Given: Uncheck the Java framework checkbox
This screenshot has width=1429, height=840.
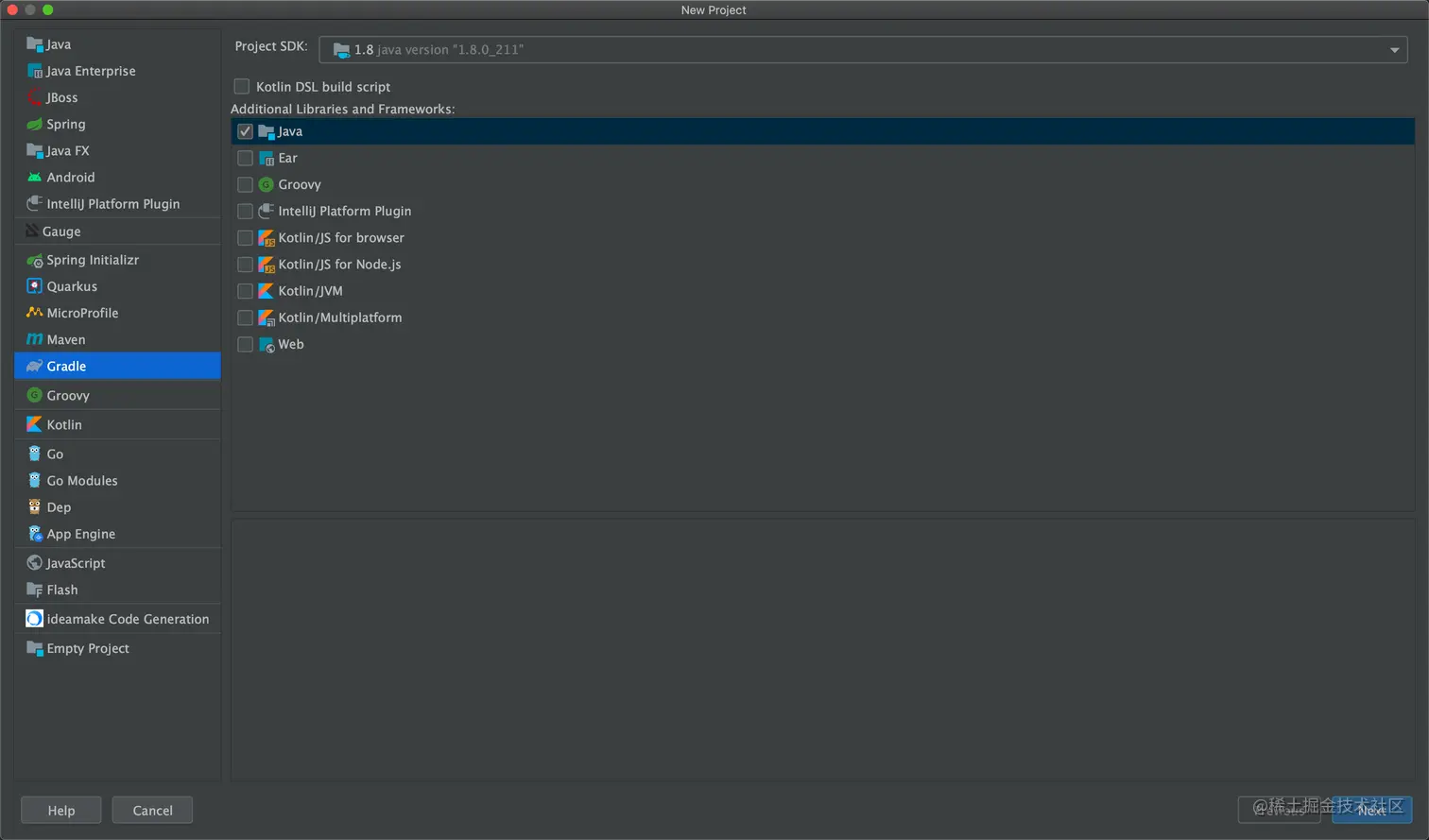Looking at the screenshot, I should tap(246, 131).
